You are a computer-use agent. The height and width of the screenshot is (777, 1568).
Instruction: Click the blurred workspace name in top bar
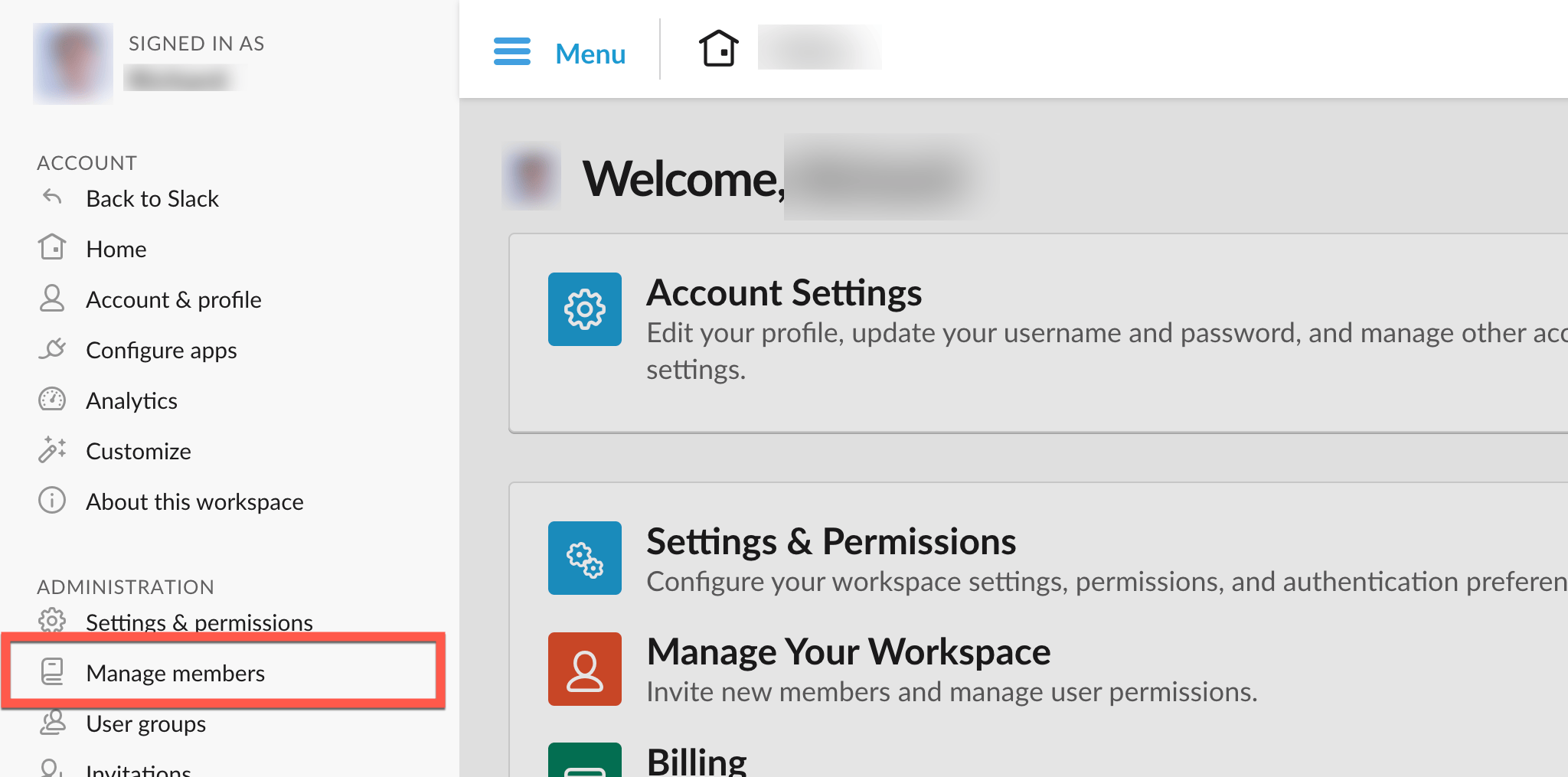tap(819, 47)
